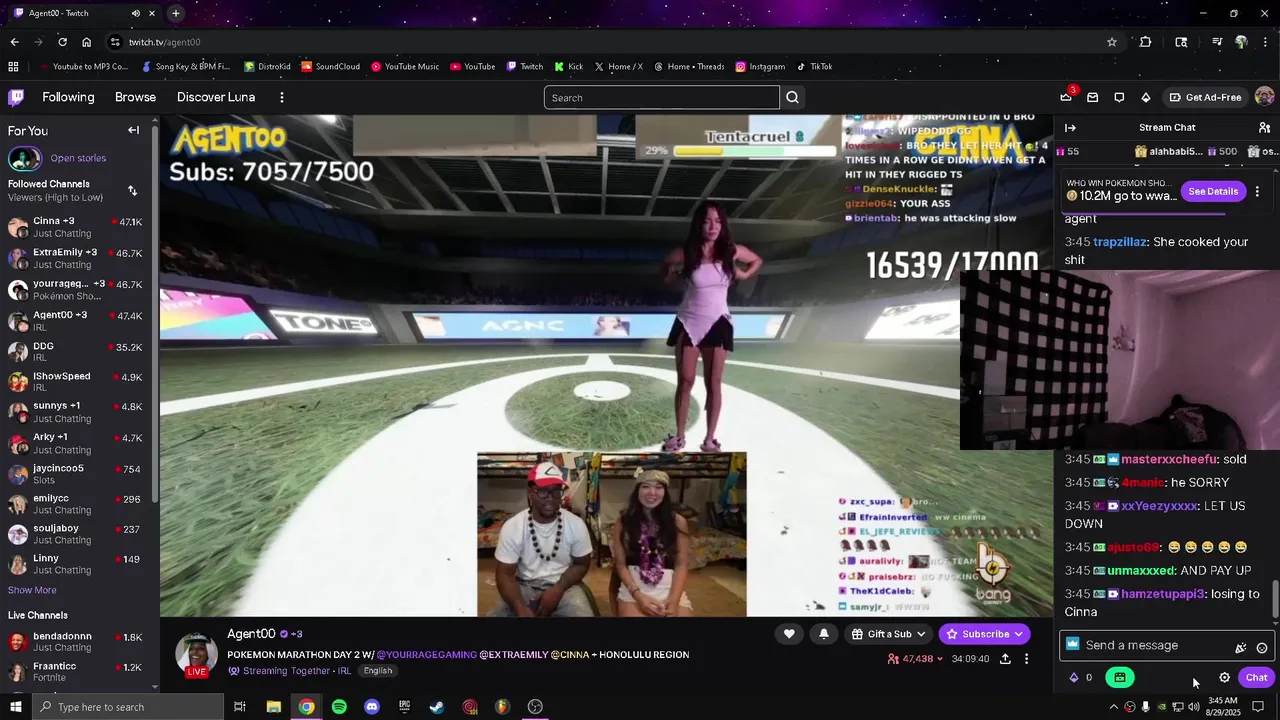Open OBS Studio from the taskbar

pyautogui.click(x=535, y=707)
